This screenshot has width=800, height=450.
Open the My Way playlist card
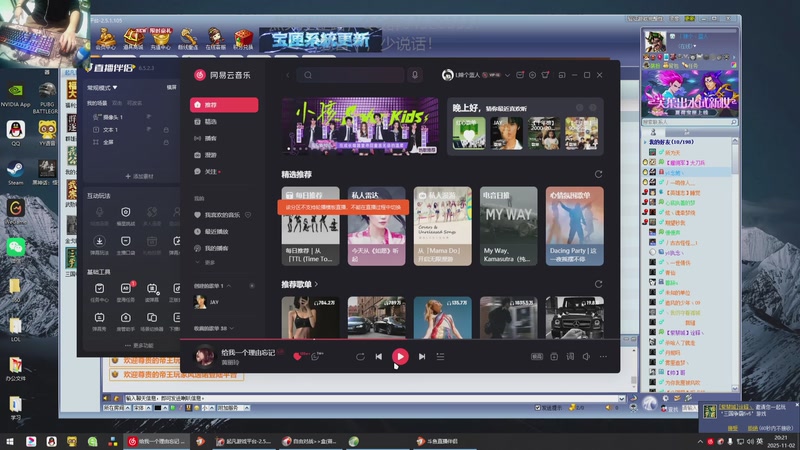pos(509,226)
